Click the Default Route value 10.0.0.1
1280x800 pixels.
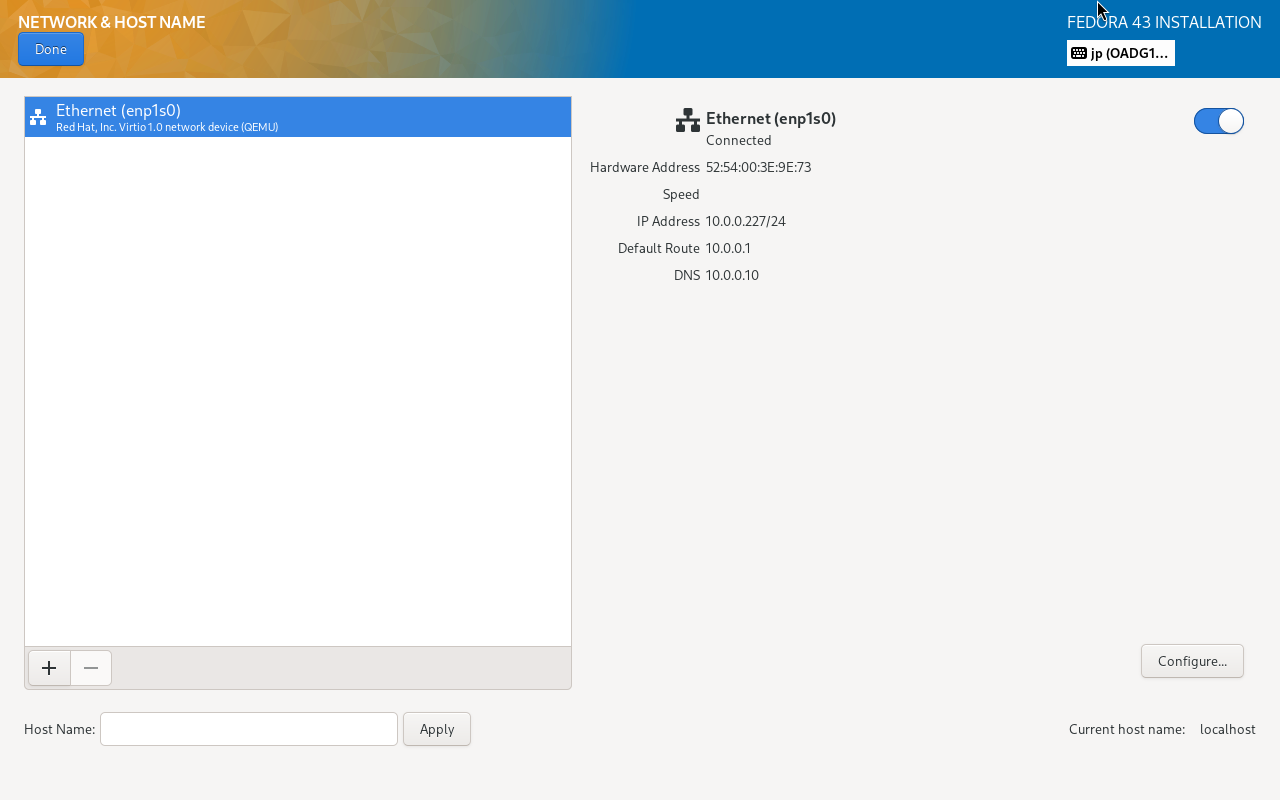click(x=728, y=248)
